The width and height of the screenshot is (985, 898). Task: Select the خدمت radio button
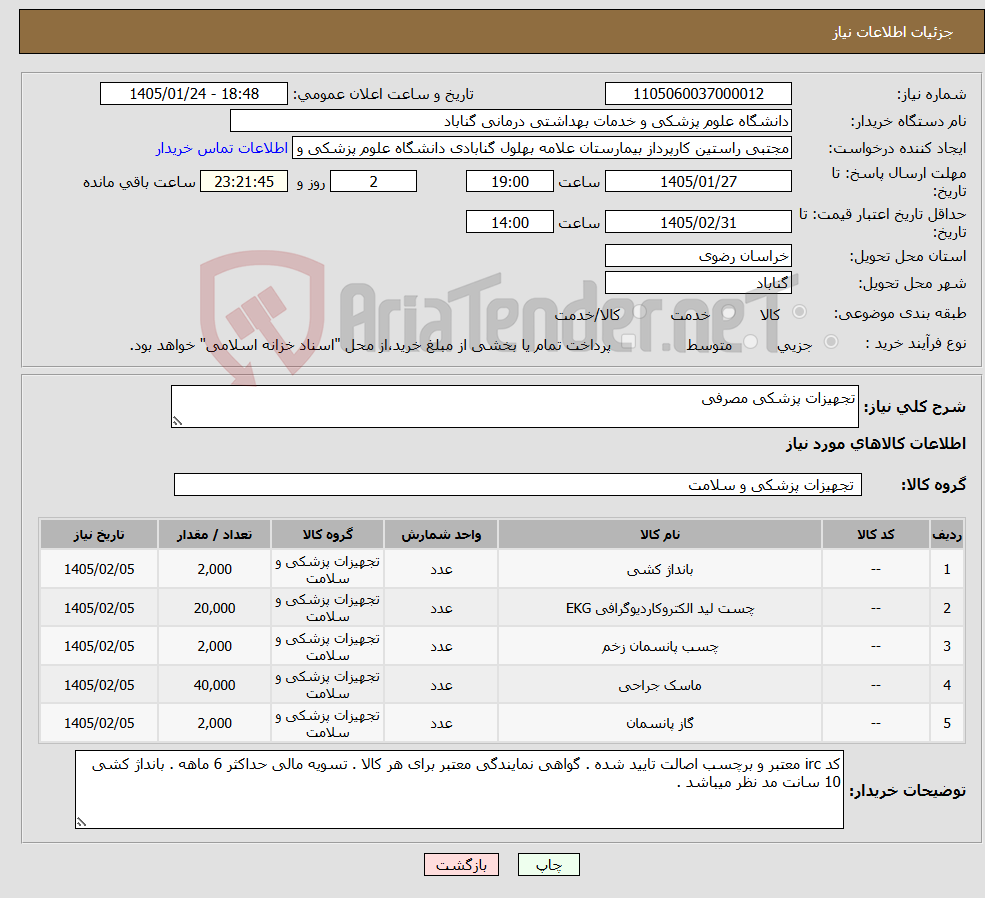coord(729,312)
